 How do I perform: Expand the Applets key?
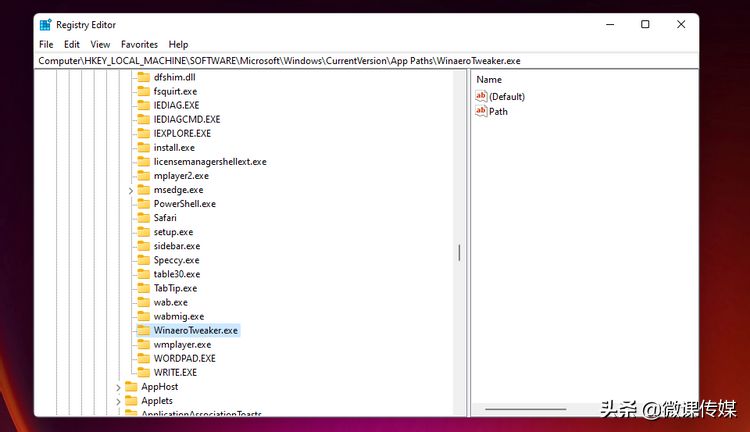[118, 401]
